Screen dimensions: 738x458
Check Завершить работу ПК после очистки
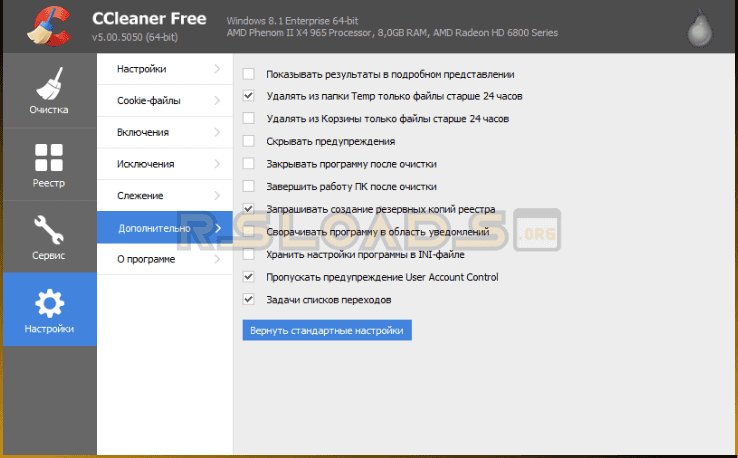[249, 186]
